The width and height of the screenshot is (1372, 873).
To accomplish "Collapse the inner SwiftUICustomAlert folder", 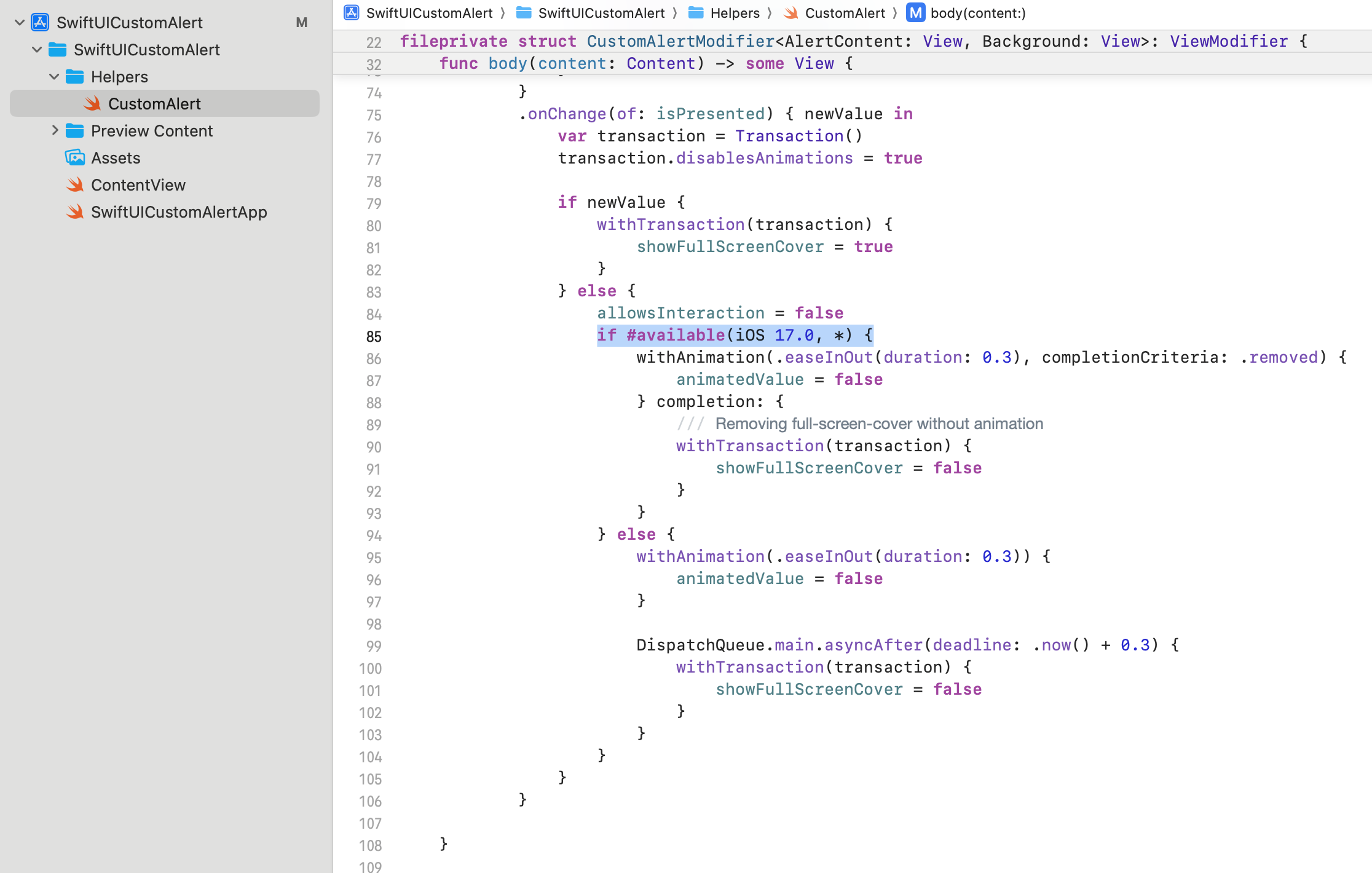I will [37, 50].
